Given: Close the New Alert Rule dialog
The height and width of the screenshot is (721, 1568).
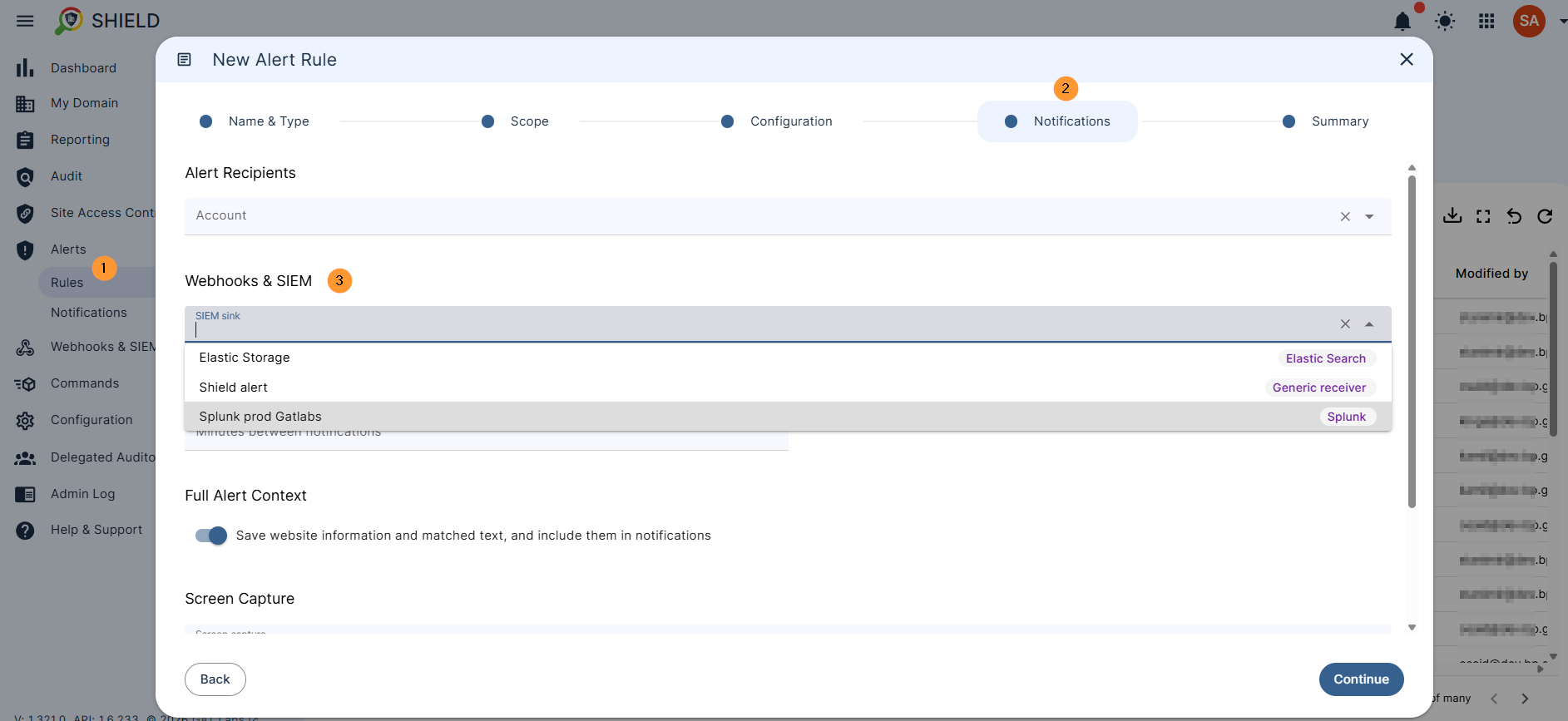Looking at the screenshot, I should [x=1407, y=59].
